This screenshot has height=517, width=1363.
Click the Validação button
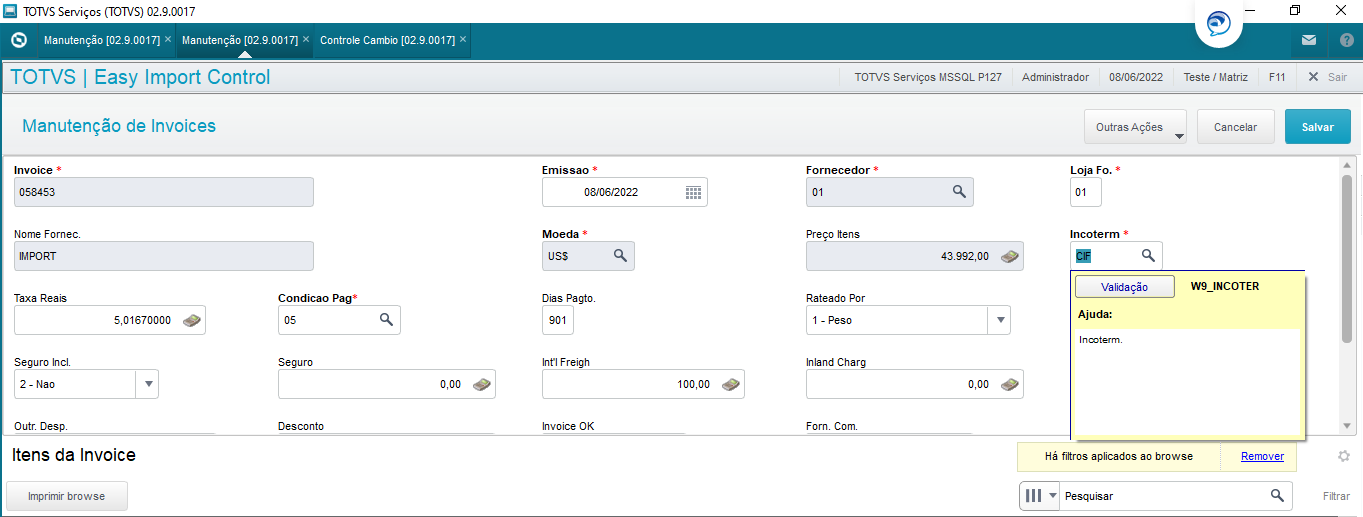coord(1125,287)
